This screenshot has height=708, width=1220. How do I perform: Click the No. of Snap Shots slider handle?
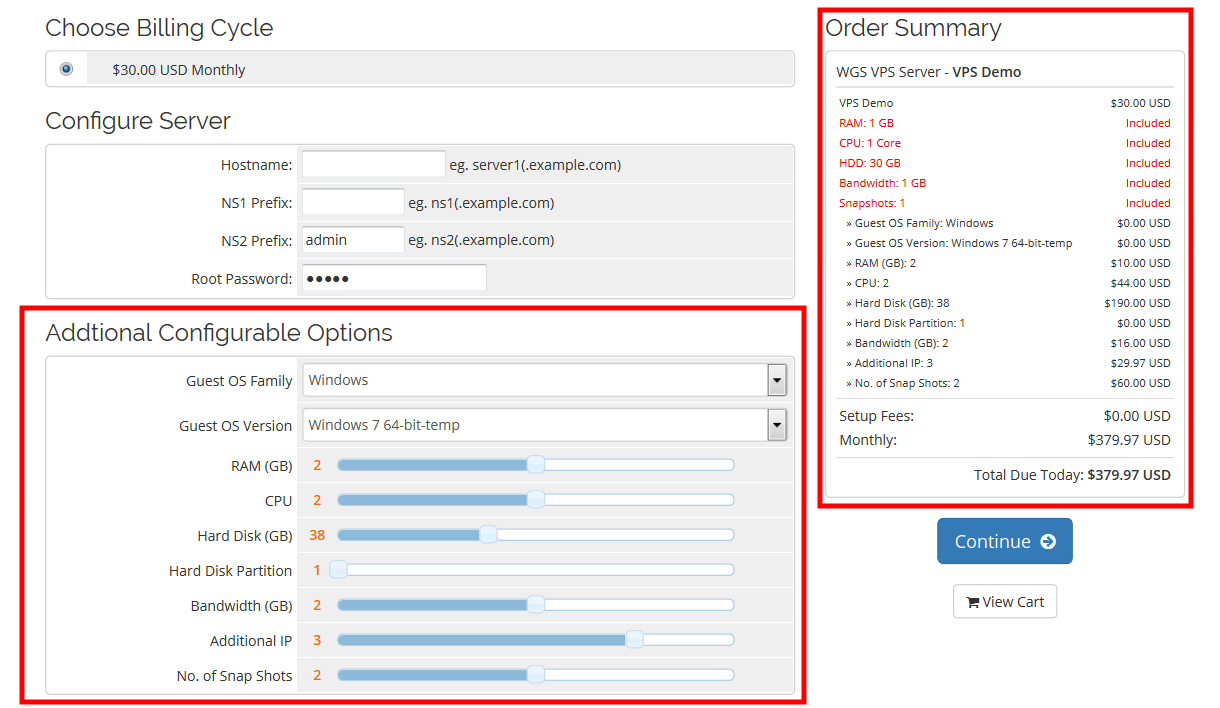click(x=536, y=675)
